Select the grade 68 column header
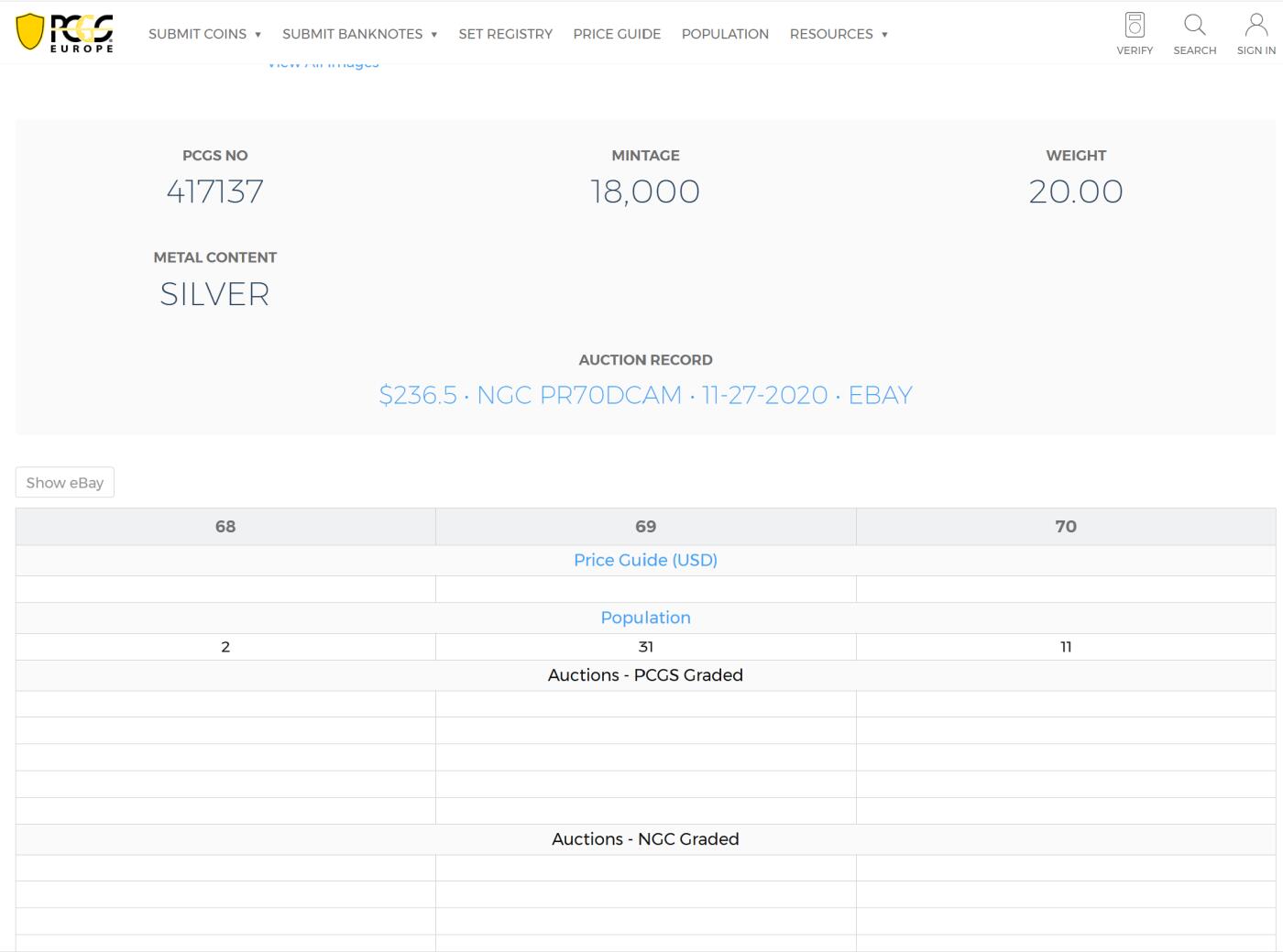This screenshot has height=952, width=1283. pyautogui.click(x=225, y=527)
